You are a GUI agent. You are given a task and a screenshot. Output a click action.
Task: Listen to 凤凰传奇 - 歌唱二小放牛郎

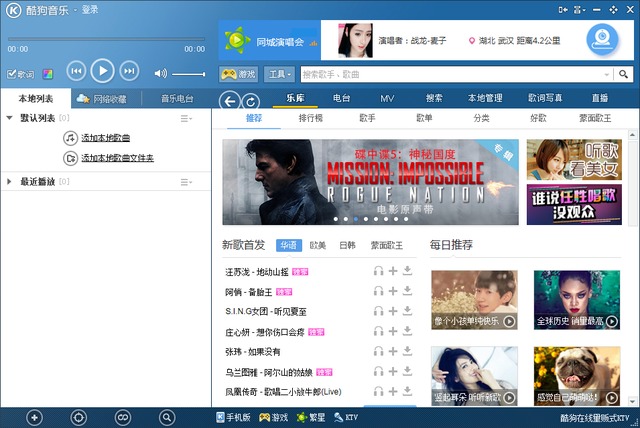(x=378, y=391)
